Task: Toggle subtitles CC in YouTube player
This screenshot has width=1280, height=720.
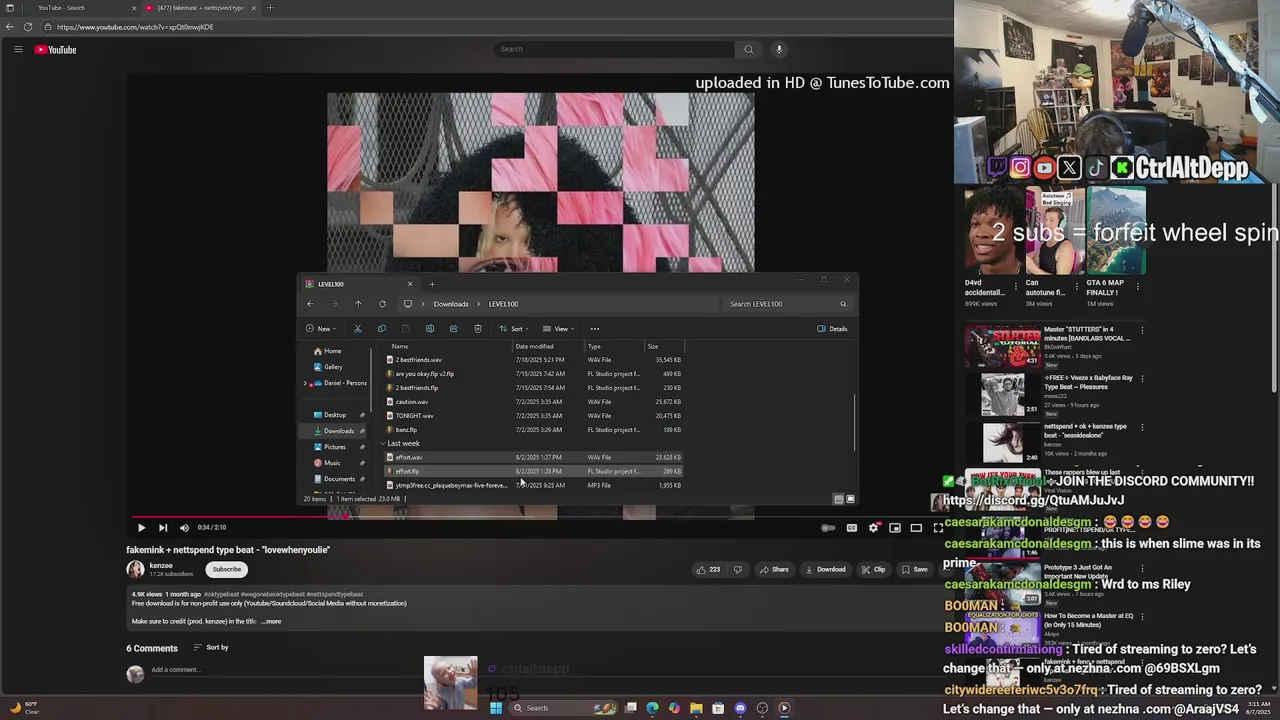Action: coord(852,528)
